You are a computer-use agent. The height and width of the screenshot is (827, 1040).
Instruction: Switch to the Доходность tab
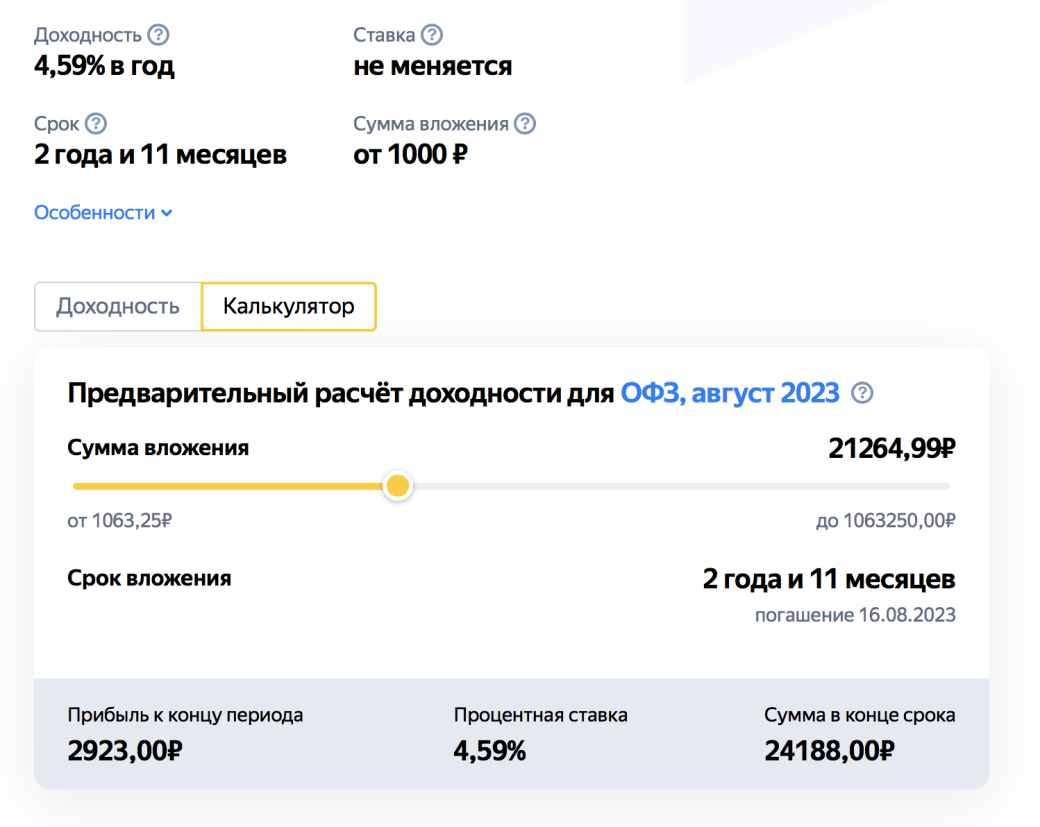(x=117, y=306)
